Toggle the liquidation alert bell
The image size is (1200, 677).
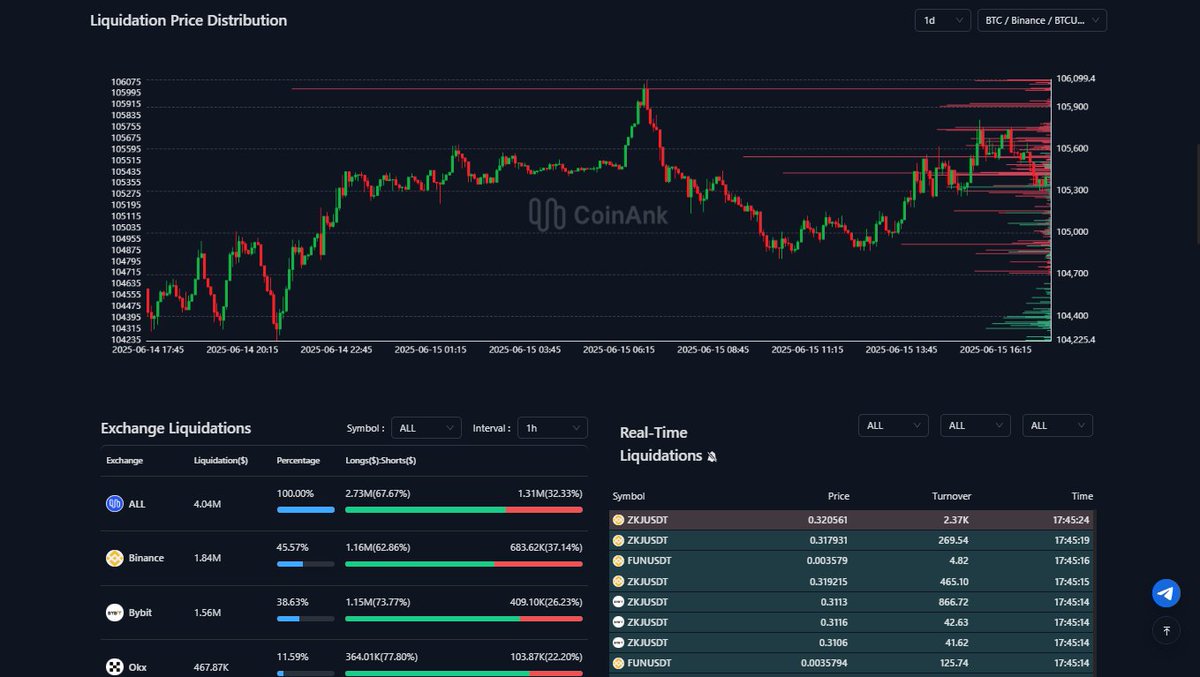[711, 456]
